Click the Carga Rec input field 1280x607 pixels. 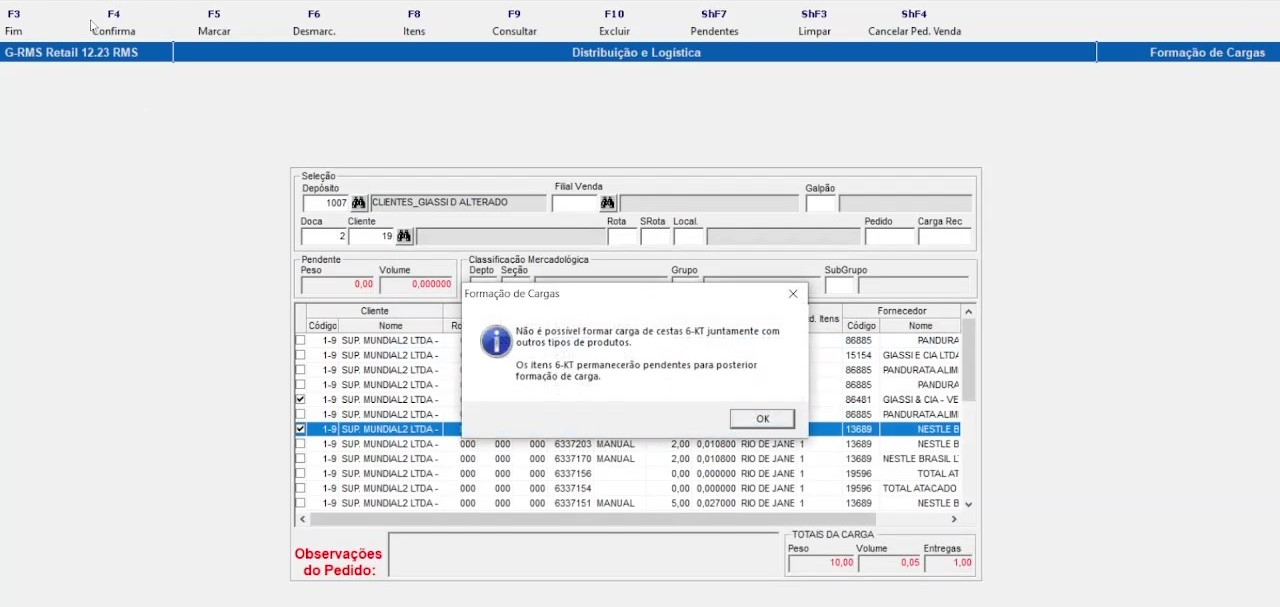(x=944, y=237)
